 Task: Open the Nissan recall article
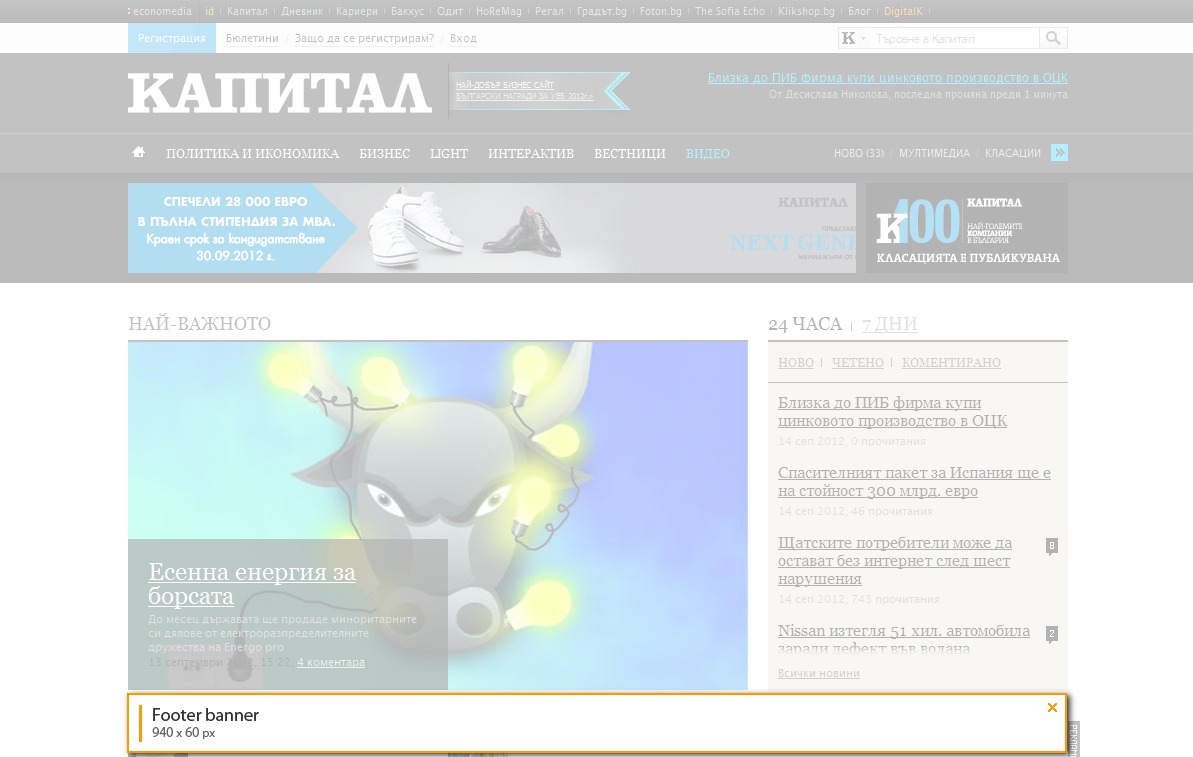[904, 639]
